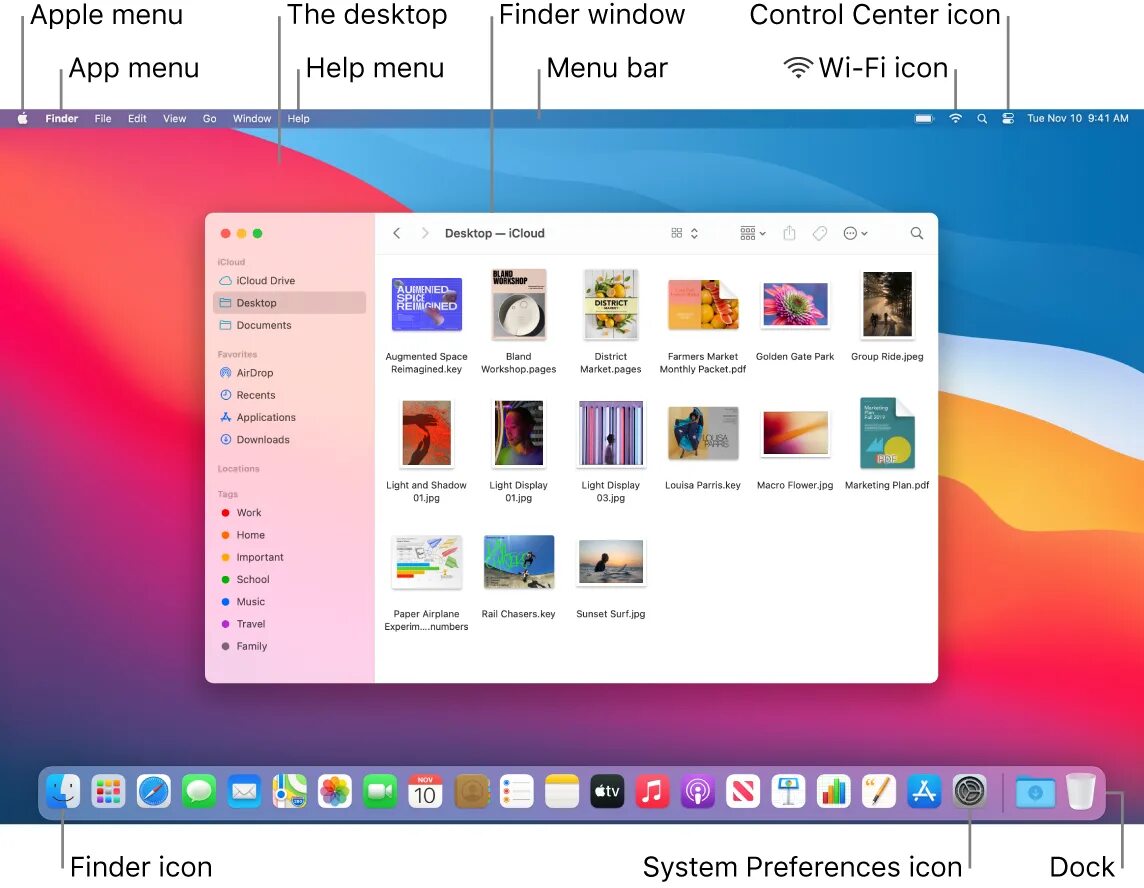Select Documents in Finder sidebar
The height and width of the screenshot is (888, 1144).
[290, 325]
